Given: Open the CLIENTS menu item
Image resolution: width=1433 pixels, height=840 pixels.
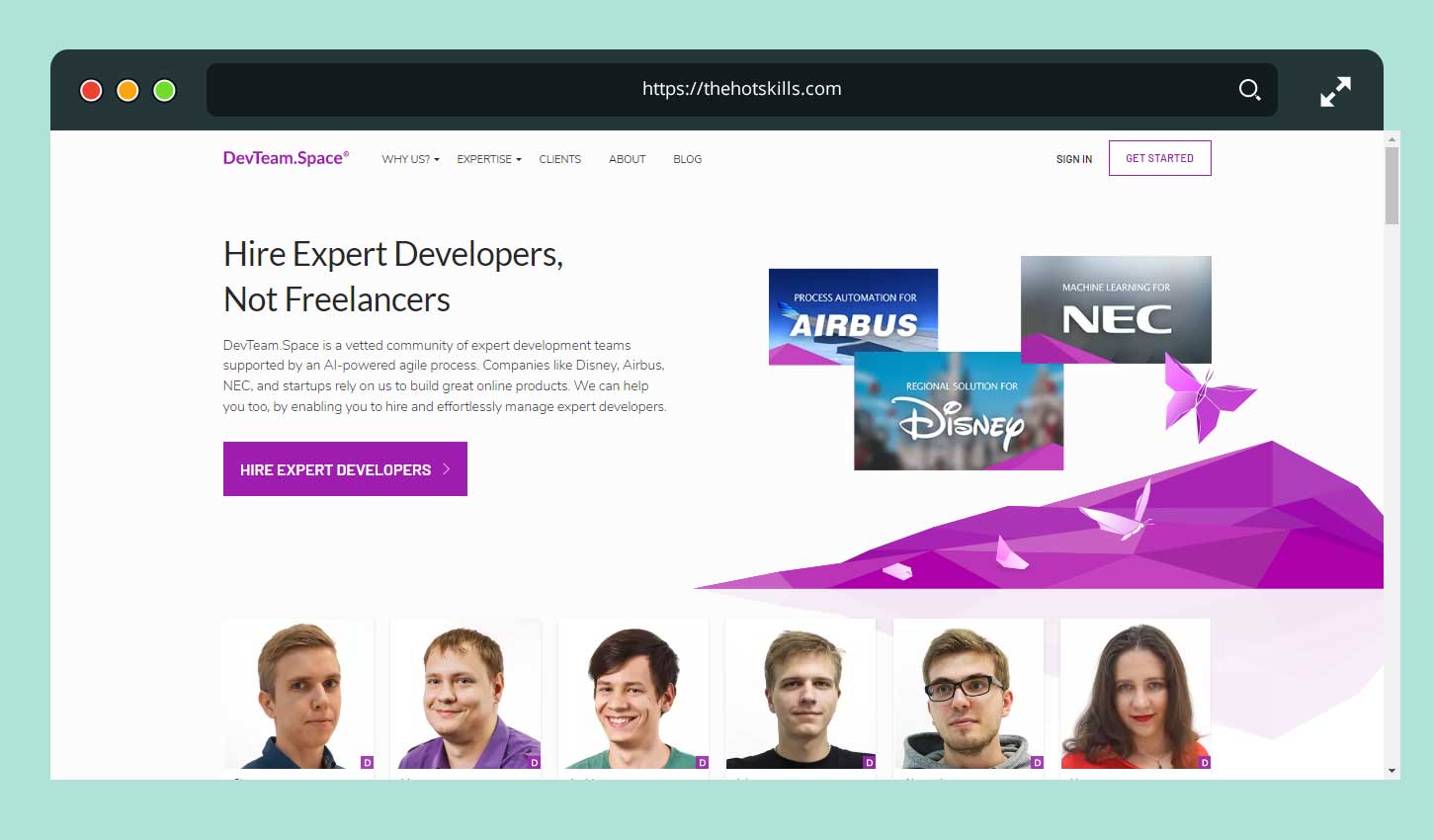Looking at the screenshot, I should 560,159.
